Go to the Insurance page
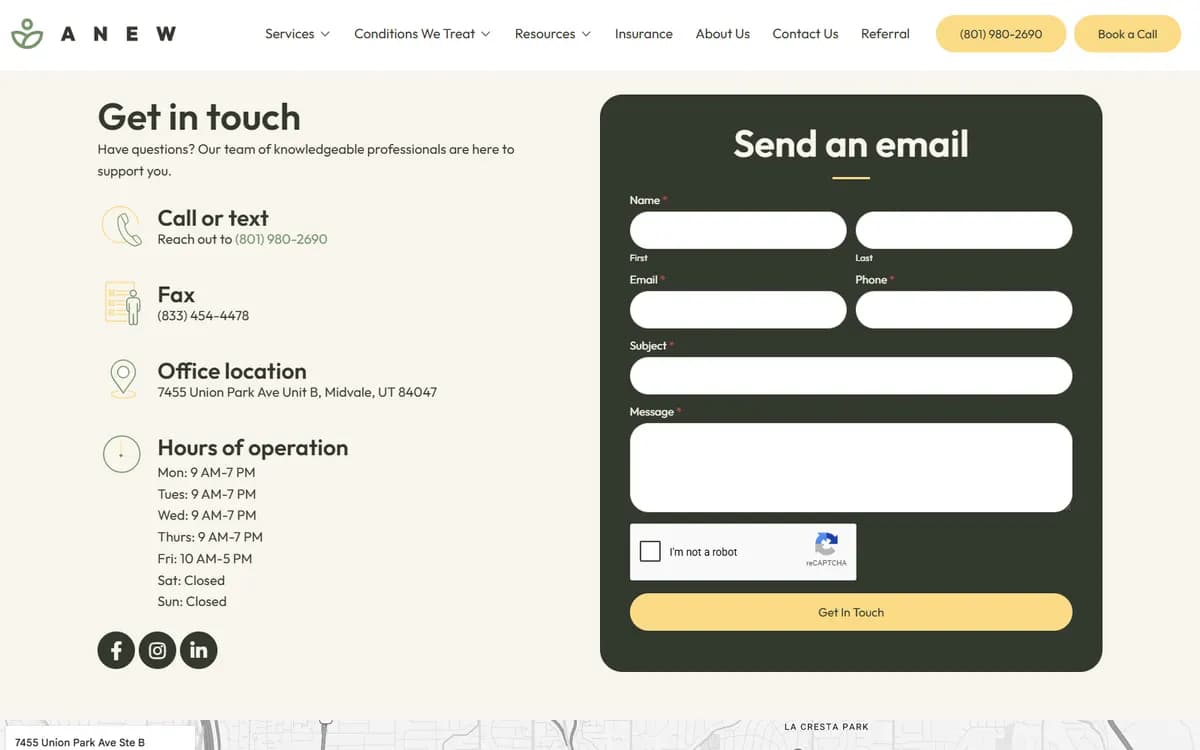Image resolution: width=1200 pixels, height=750 pixels. 644,34
